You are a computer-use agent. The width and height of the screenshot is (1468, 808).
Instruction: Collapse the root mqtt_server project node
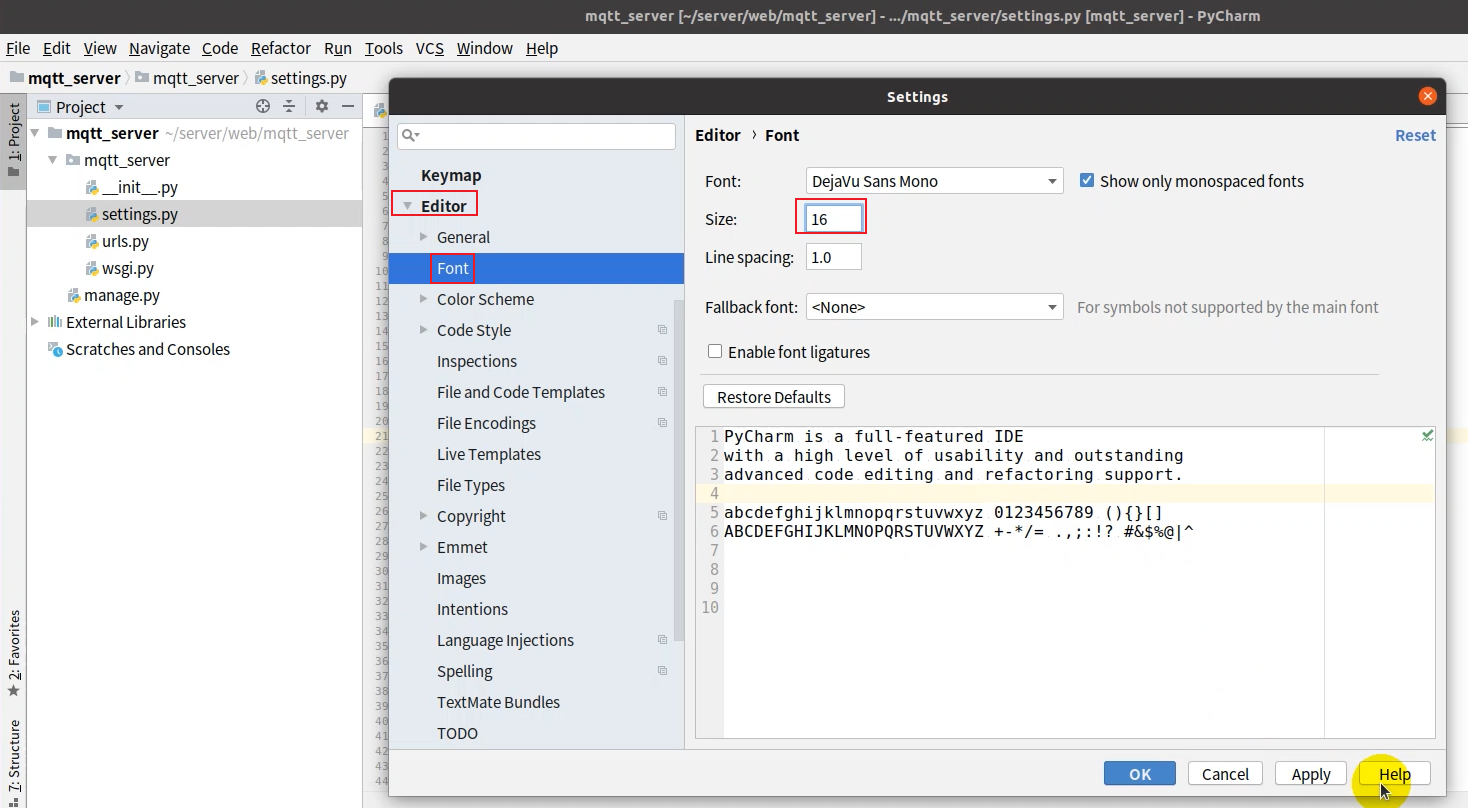[x=35, y=133]
